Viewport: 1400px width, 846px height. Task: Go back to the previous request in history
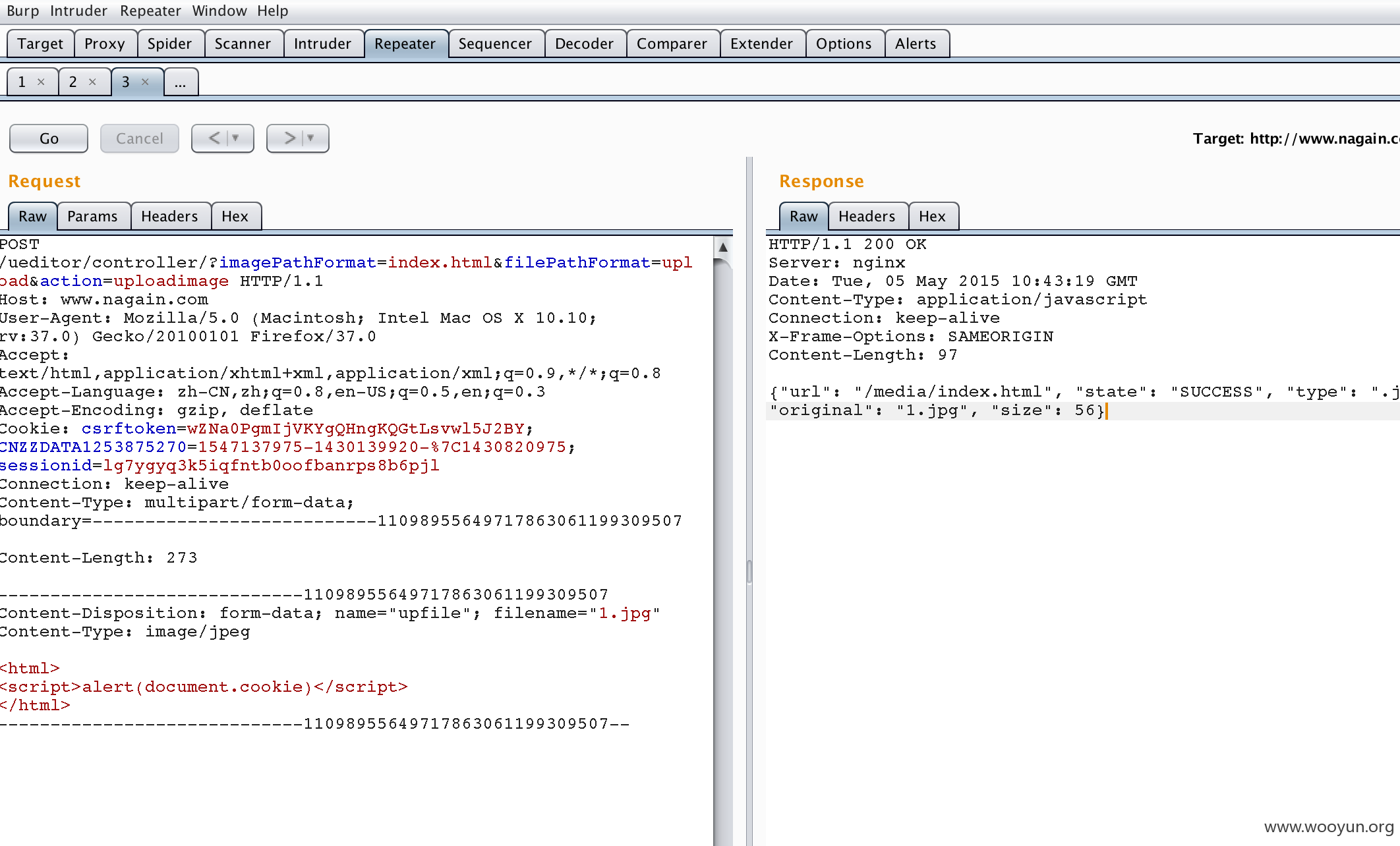point(214,138)
